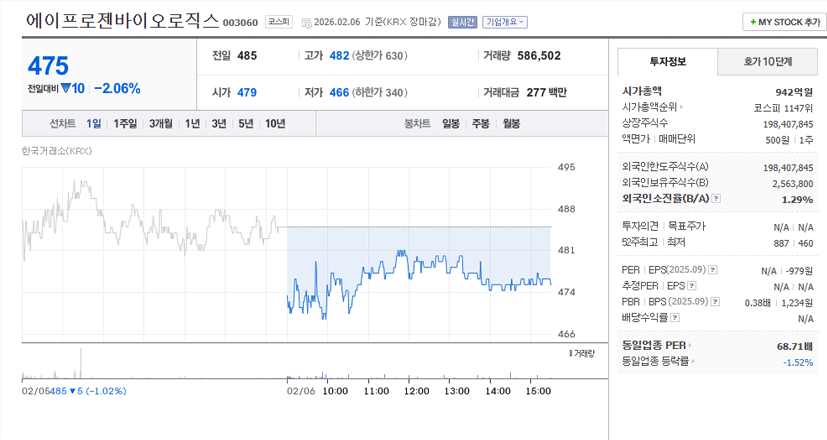Show the 월봉 candle chart
Screen dimensions: 827x440
(511, 123)
